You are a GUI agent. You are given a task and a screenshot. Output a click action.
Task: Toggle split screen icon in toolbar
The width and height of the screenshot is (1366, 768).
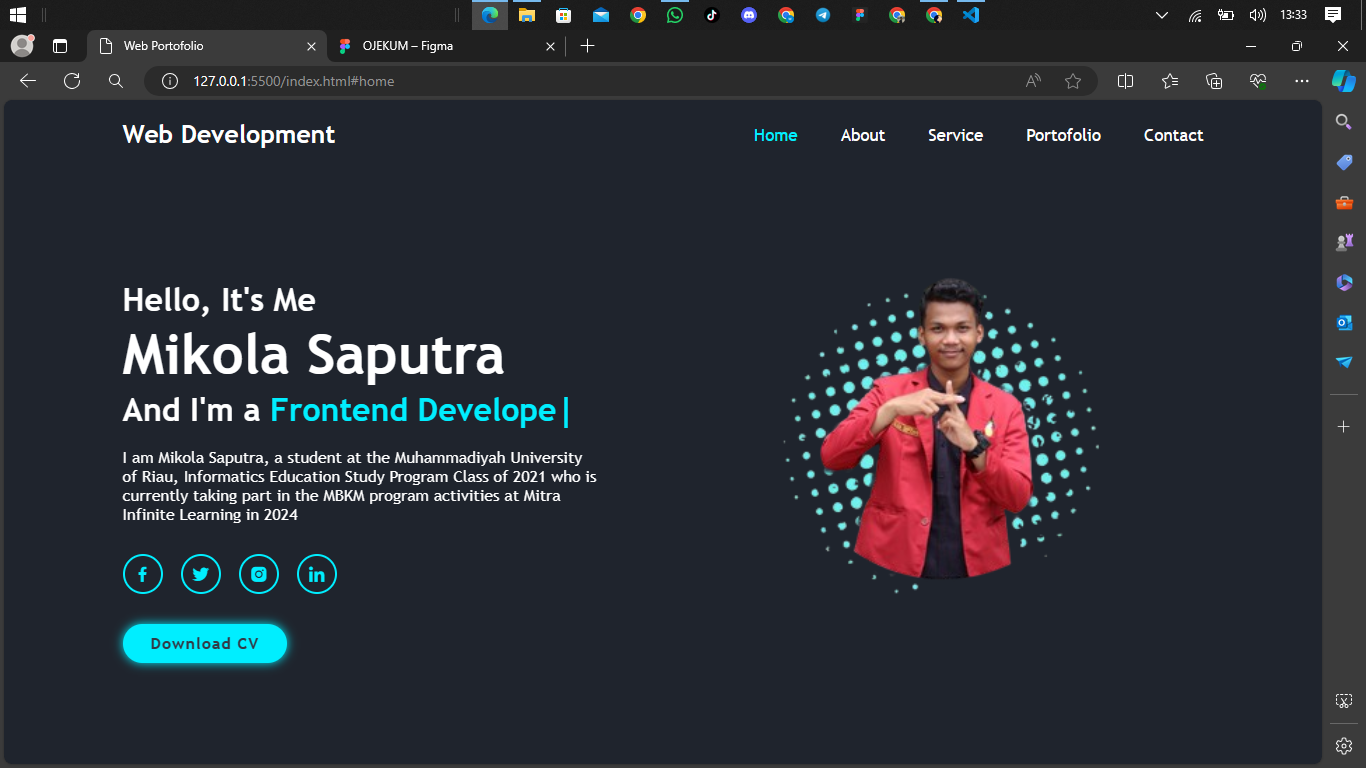pos(1125,81)
